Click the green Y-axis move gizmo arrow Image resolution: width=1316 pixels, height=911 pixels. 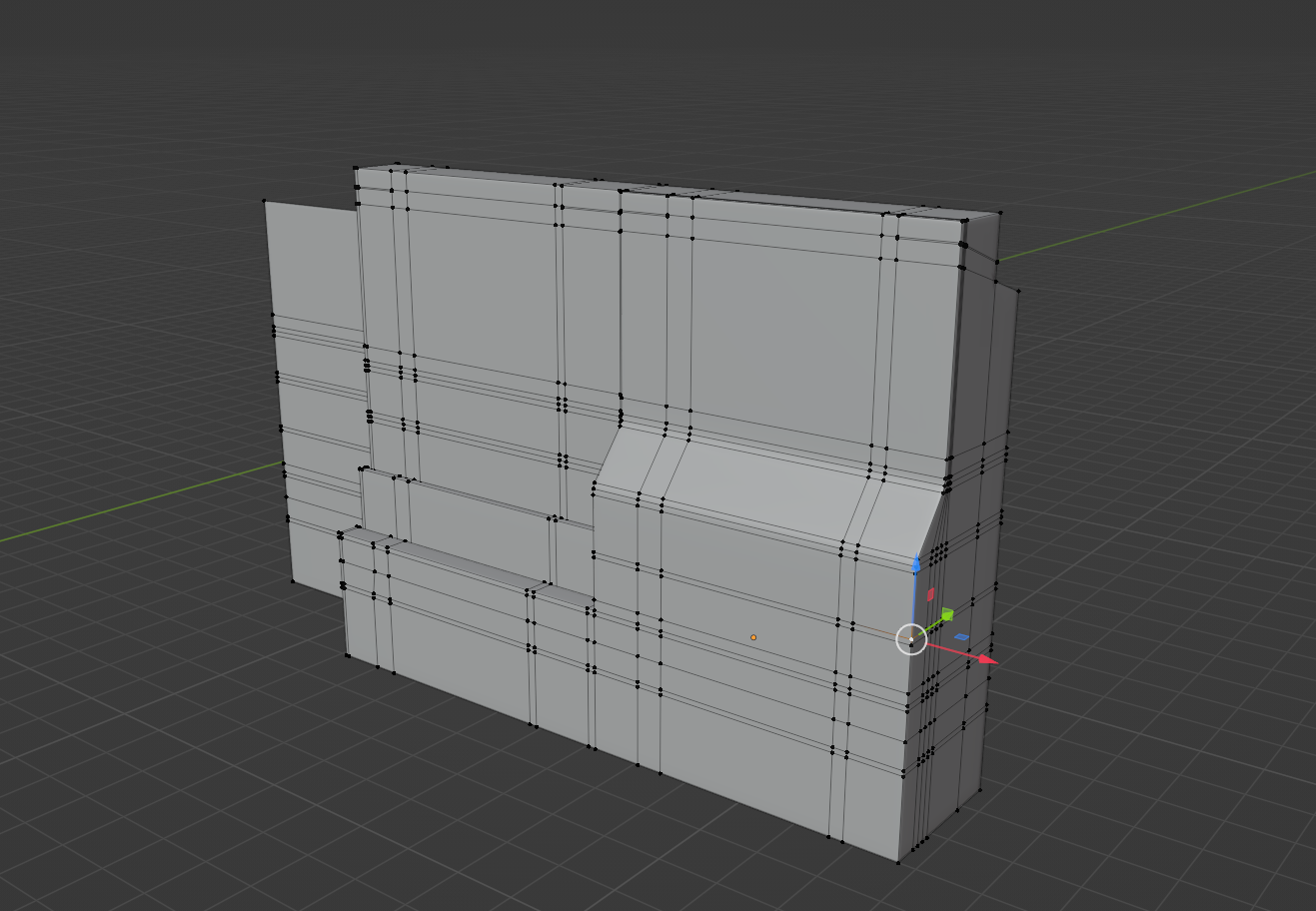946,614
